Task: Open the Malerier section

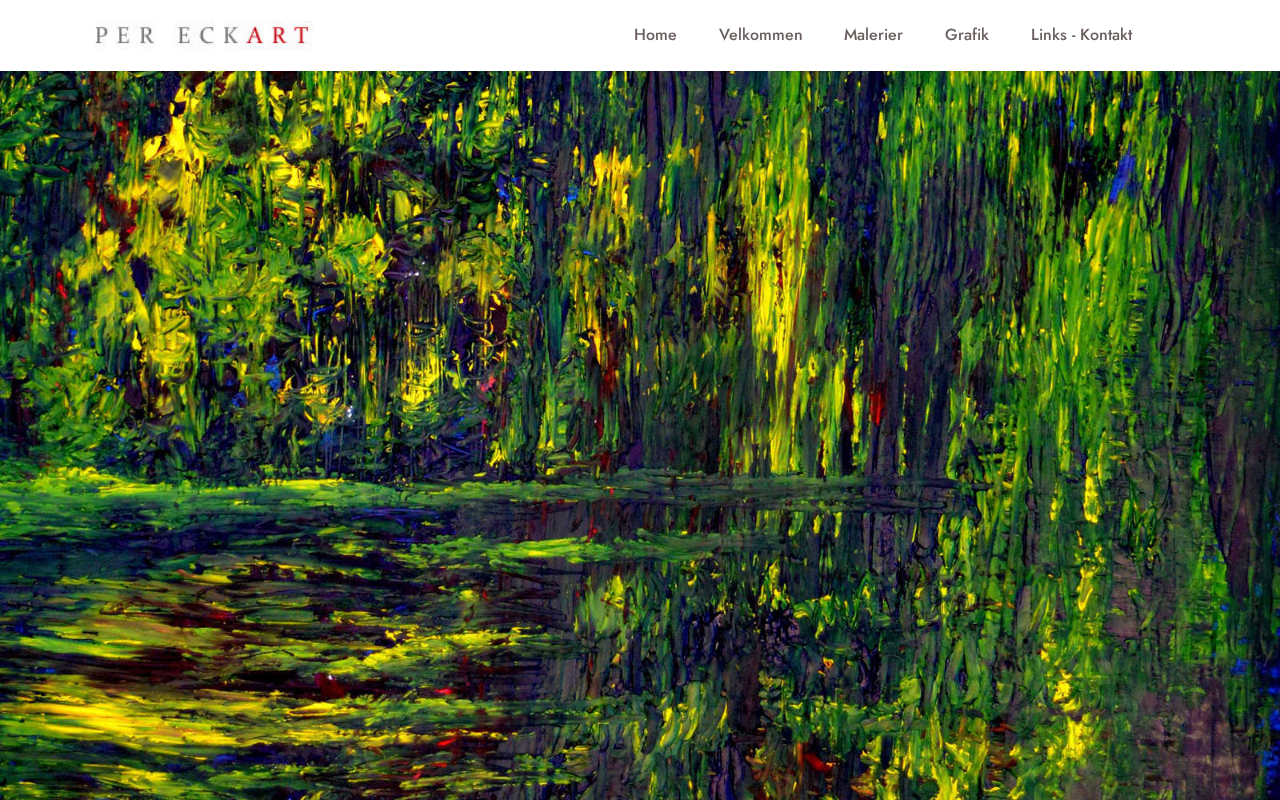Action: pyautogui.click(x=873, y=35)
